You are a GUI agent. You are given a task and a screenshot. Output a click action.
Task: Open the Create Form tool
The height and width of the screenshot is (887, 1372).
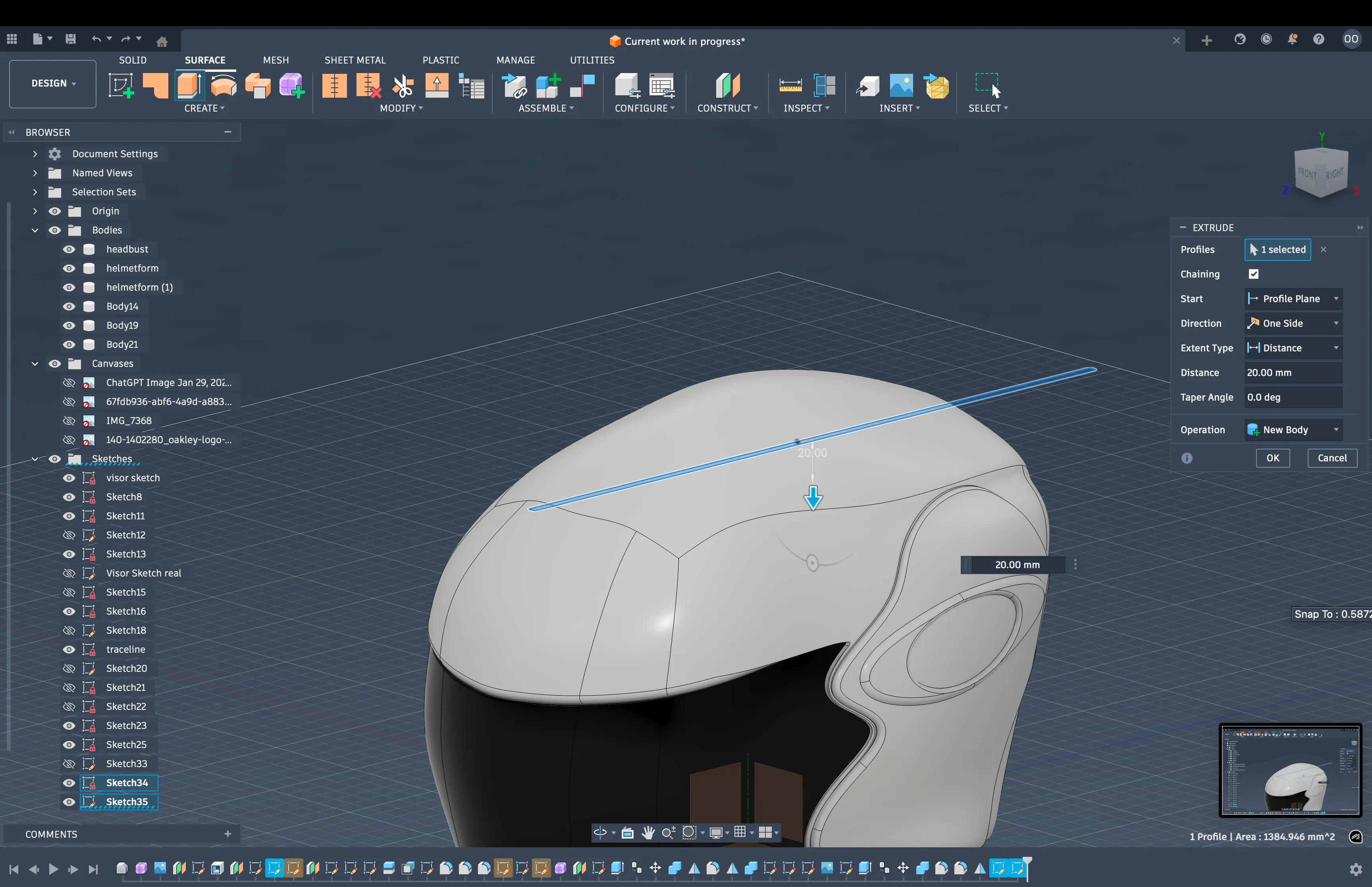pos(292,85)
